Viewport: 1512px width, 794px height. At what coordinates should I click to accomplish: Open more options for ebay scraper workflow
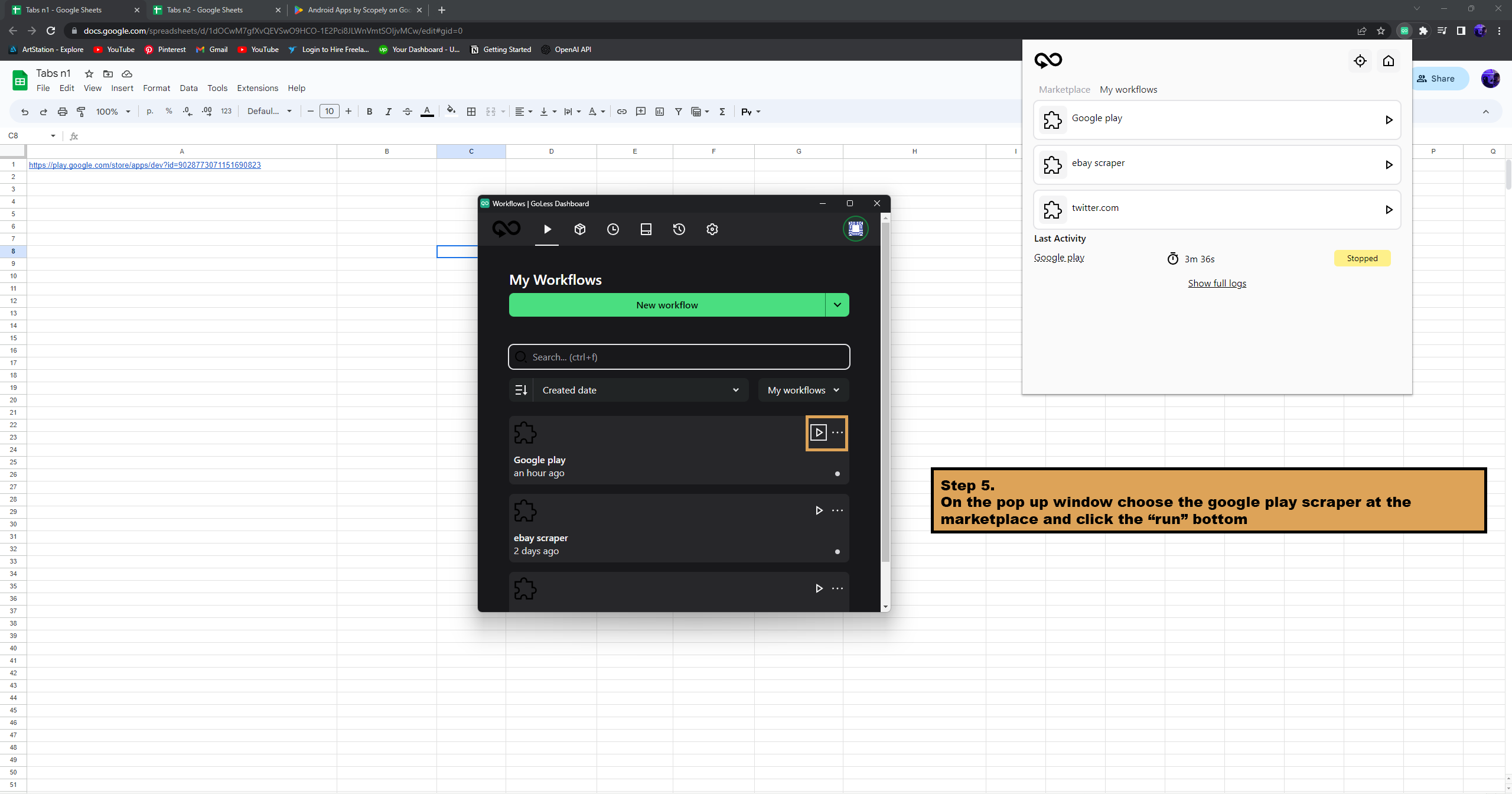coord(838,510)
